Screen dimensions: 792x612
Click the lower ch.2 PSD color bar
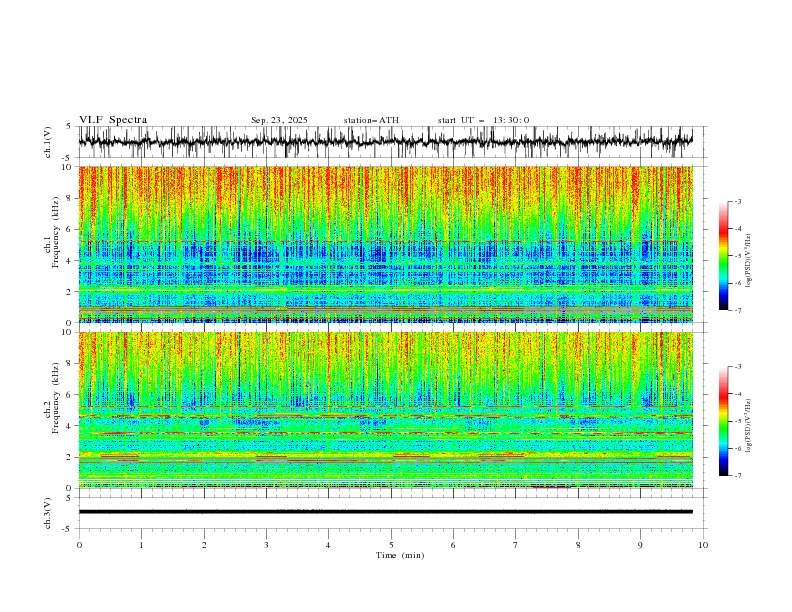click(x=723, y=421)
